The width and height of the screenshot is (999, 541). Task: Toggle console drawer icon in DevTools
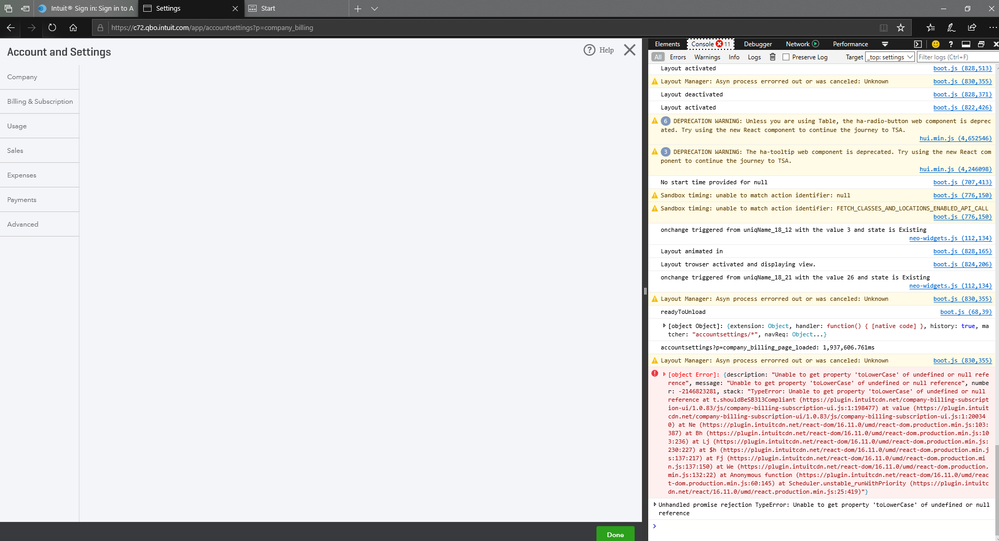[917, 44]
